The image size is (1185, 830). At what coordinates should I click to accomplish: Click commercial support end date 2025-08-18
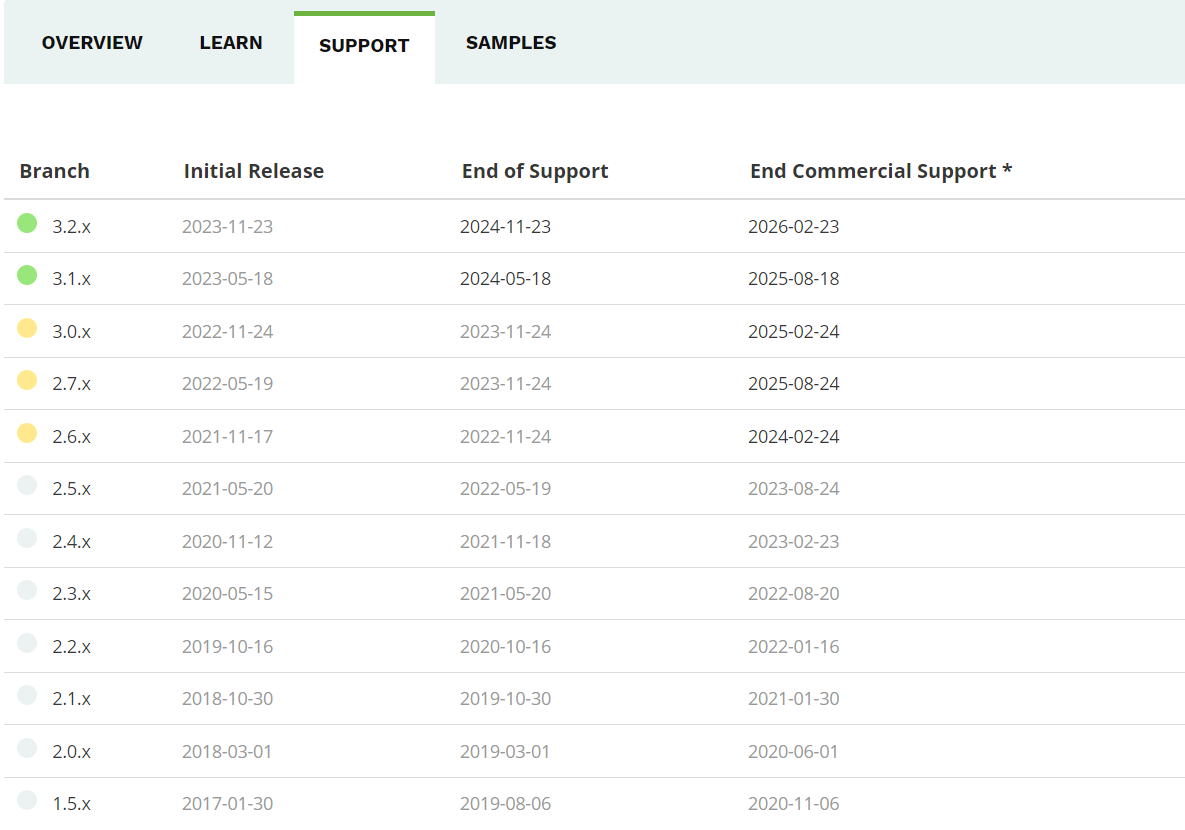794,279
